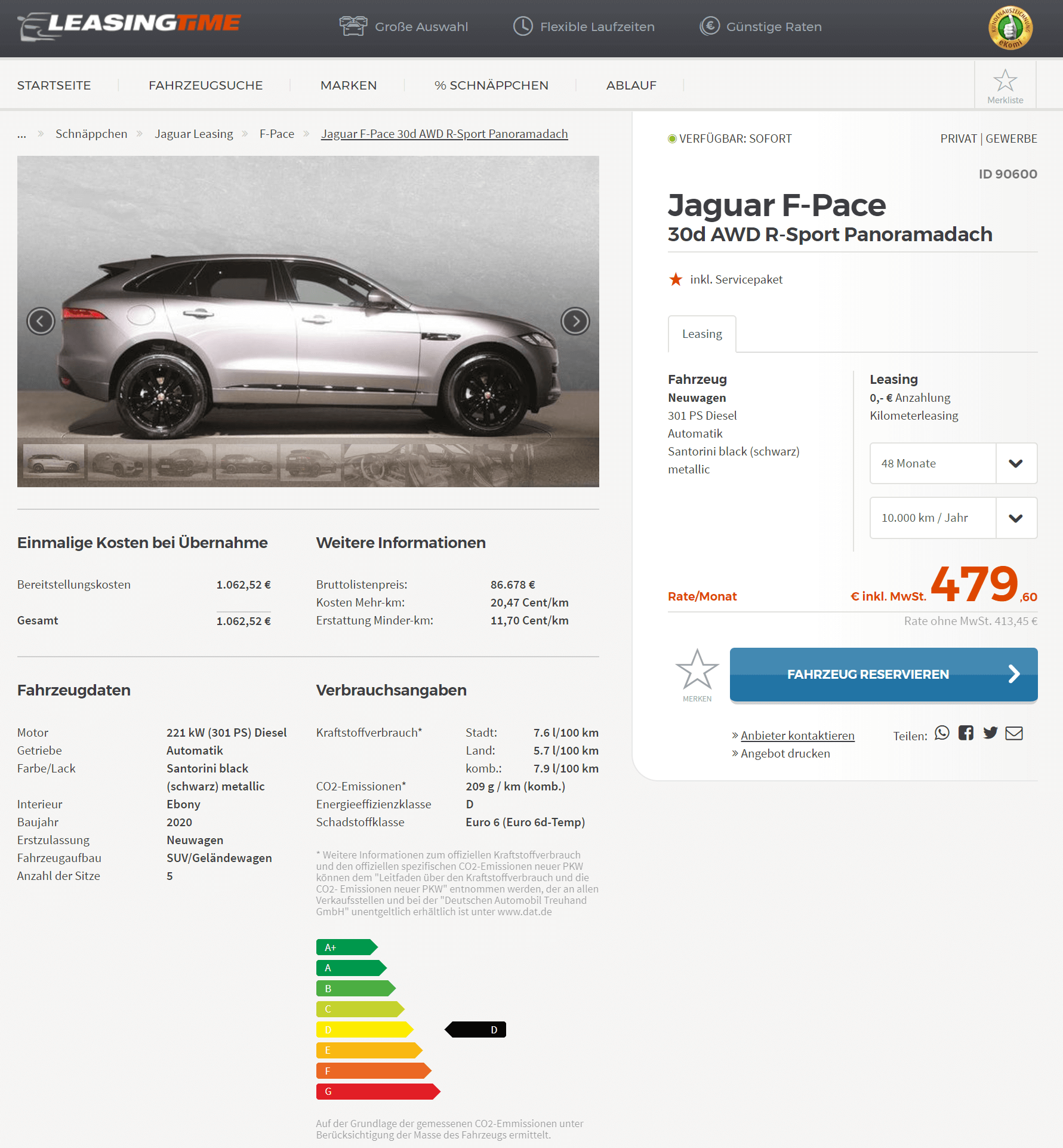
Task: Click the text "ID 90600"
Action: pos(1007,174)
